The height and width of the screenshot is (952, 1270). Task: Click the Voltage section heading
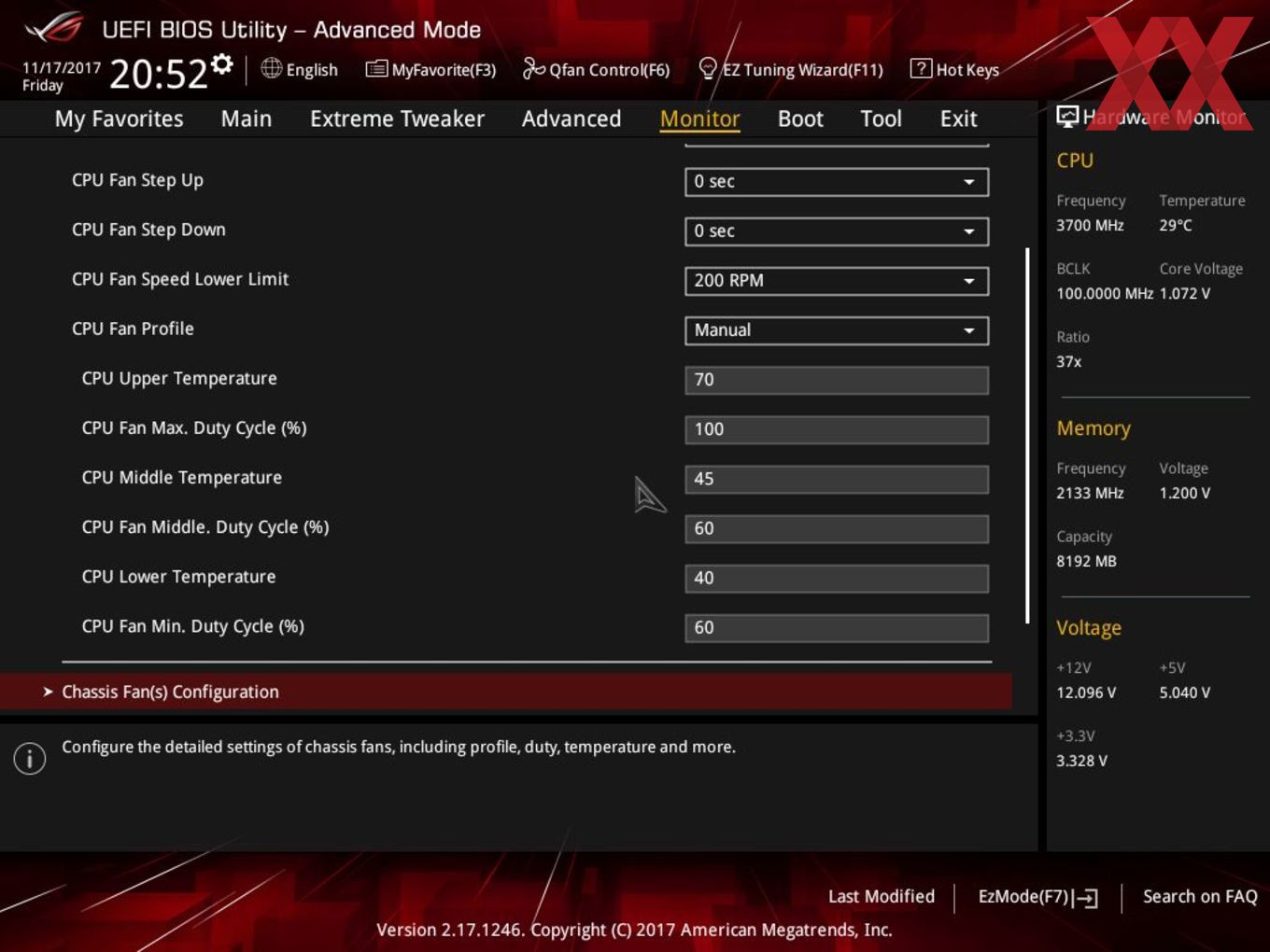(1089, 628)
